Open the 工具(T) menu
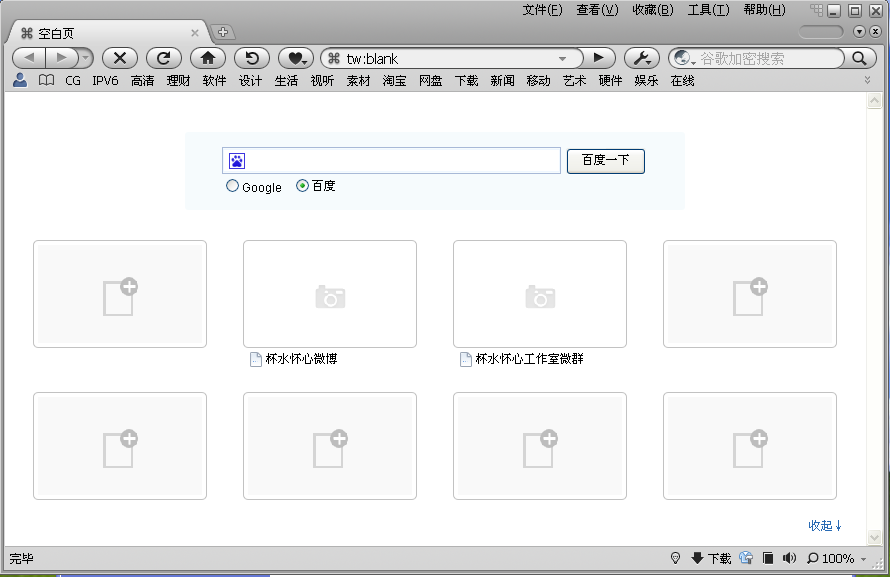 pos(708,10)
